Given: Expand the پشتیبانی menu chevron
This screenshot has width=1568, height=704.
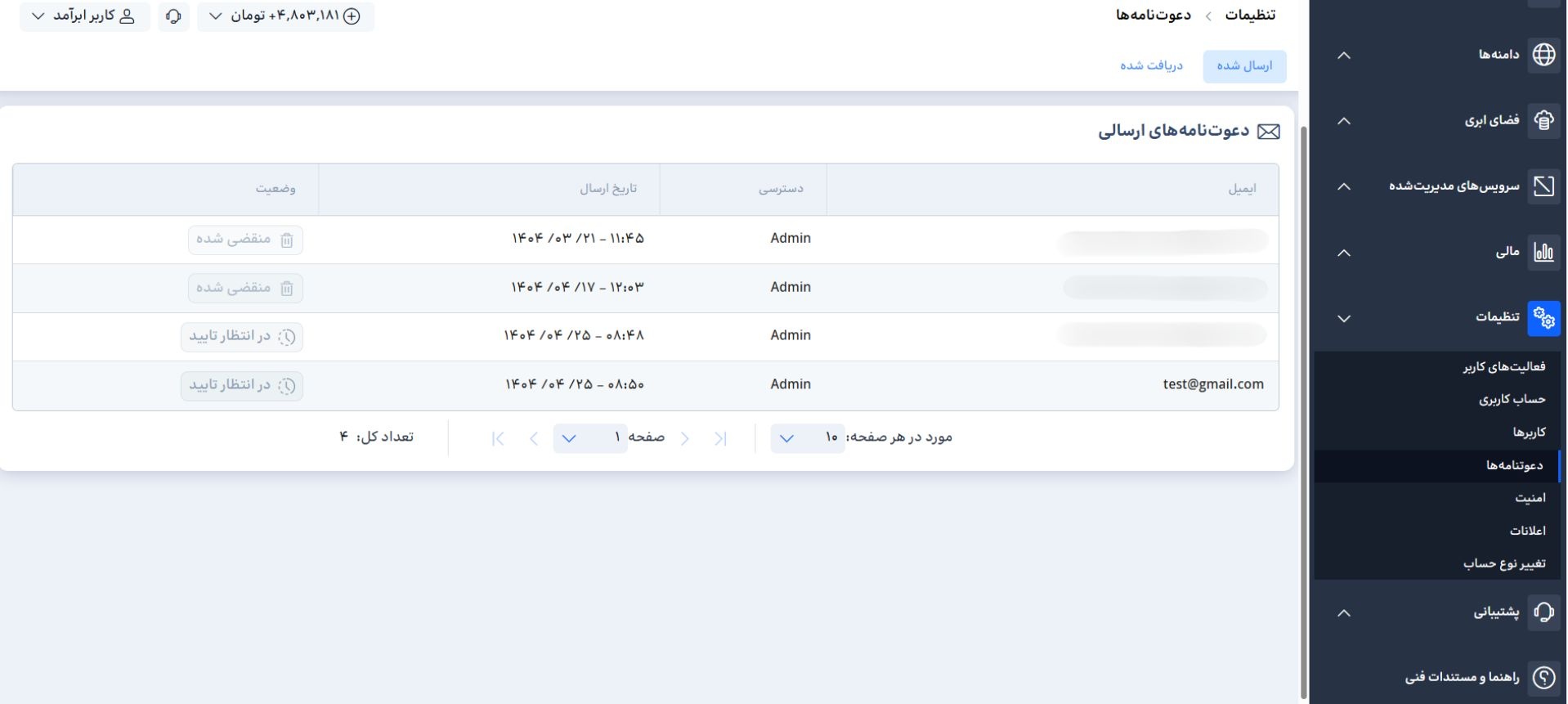Looking at the screenshot, I should pos(1344,613).
